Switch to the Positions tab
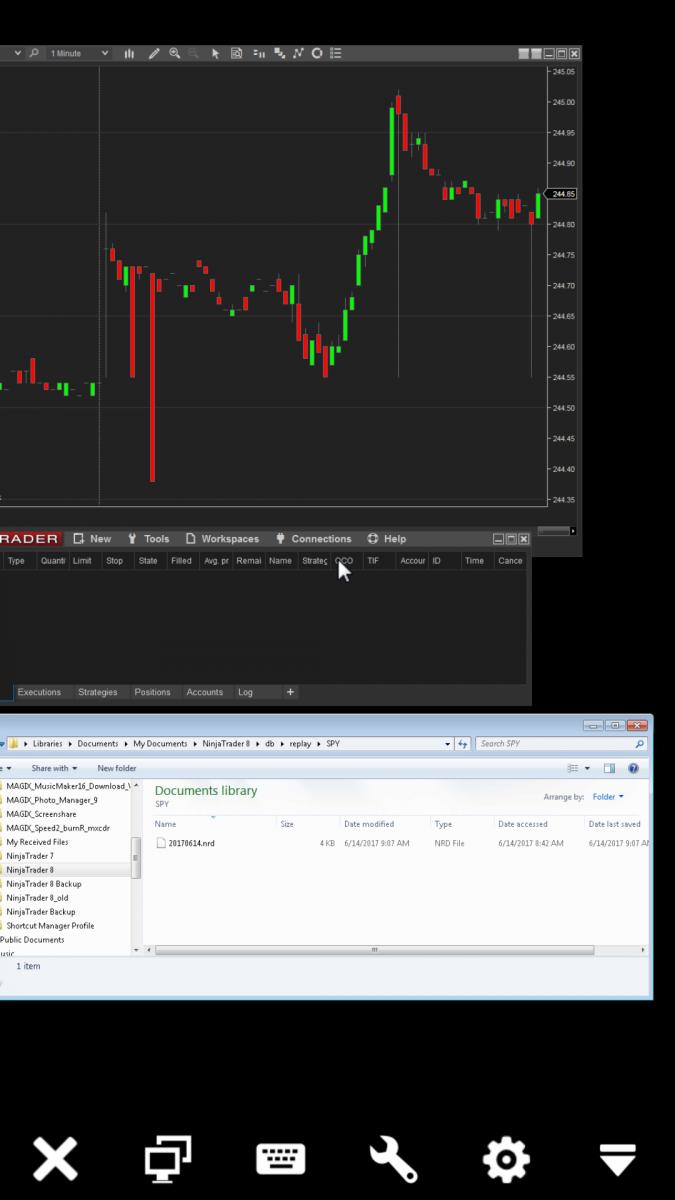This screenshot has width=675, height=1200. [152, 692]
